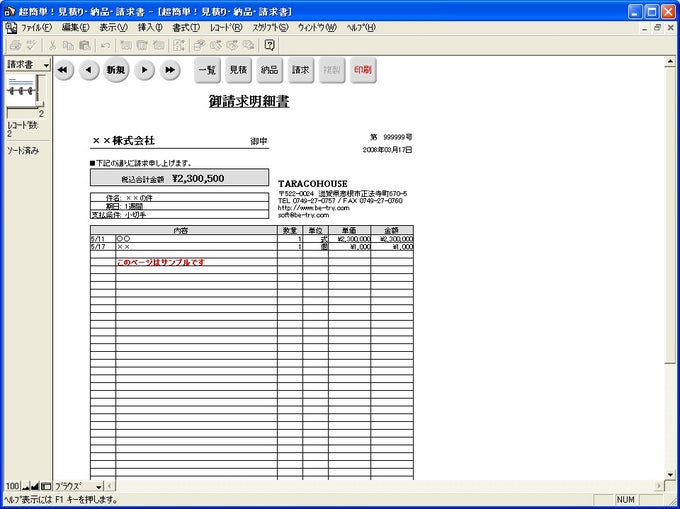Viewport: 680px width, 509px height.
Task: Open the 編集(E) menu
Action: pos(75,28)
